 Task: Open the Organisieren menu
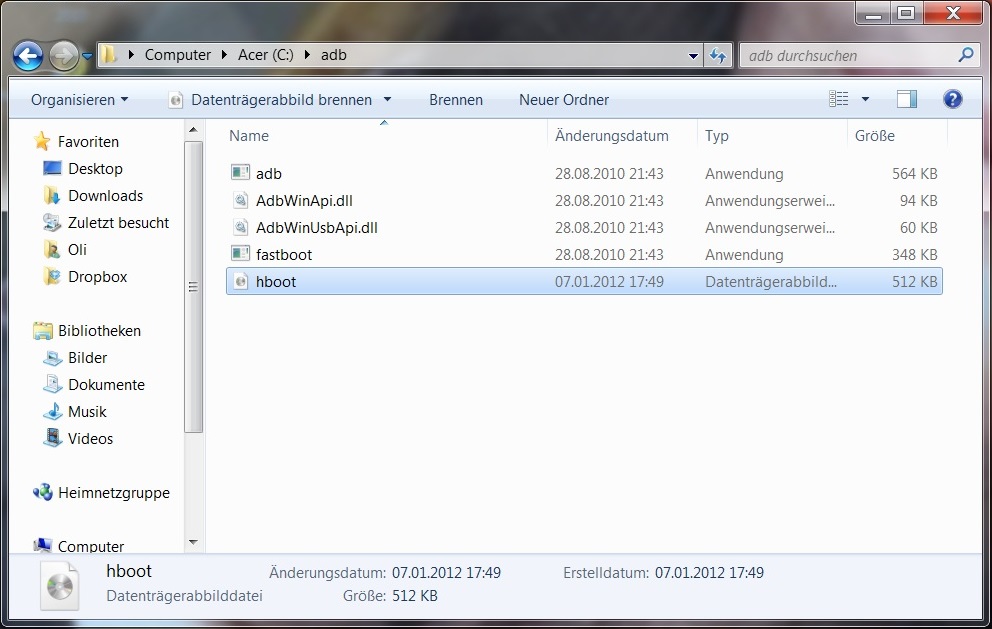[79, 99]
